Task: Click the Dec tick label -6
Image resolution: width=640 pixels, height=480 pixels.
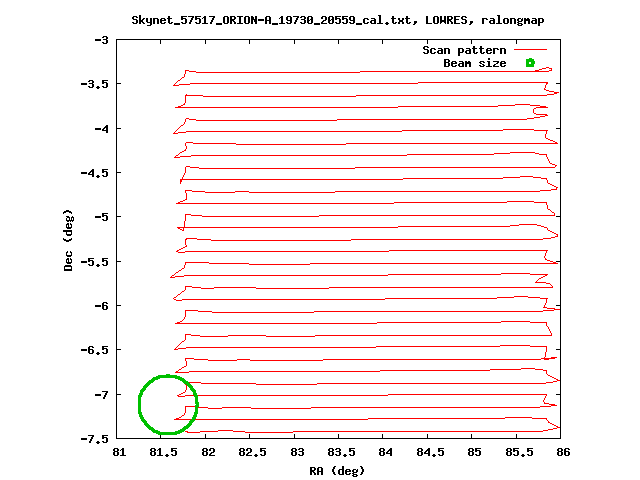Action: 102,306
